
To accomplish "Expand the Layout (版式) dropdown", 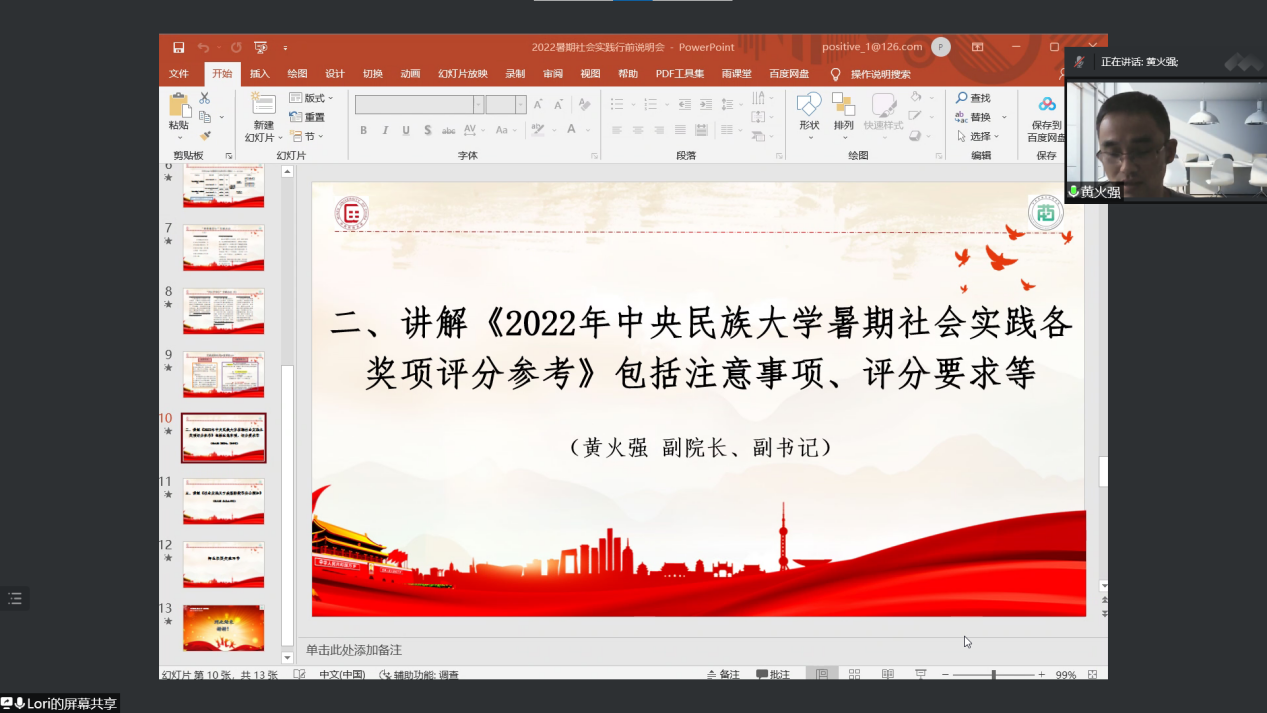I will 311,98.
